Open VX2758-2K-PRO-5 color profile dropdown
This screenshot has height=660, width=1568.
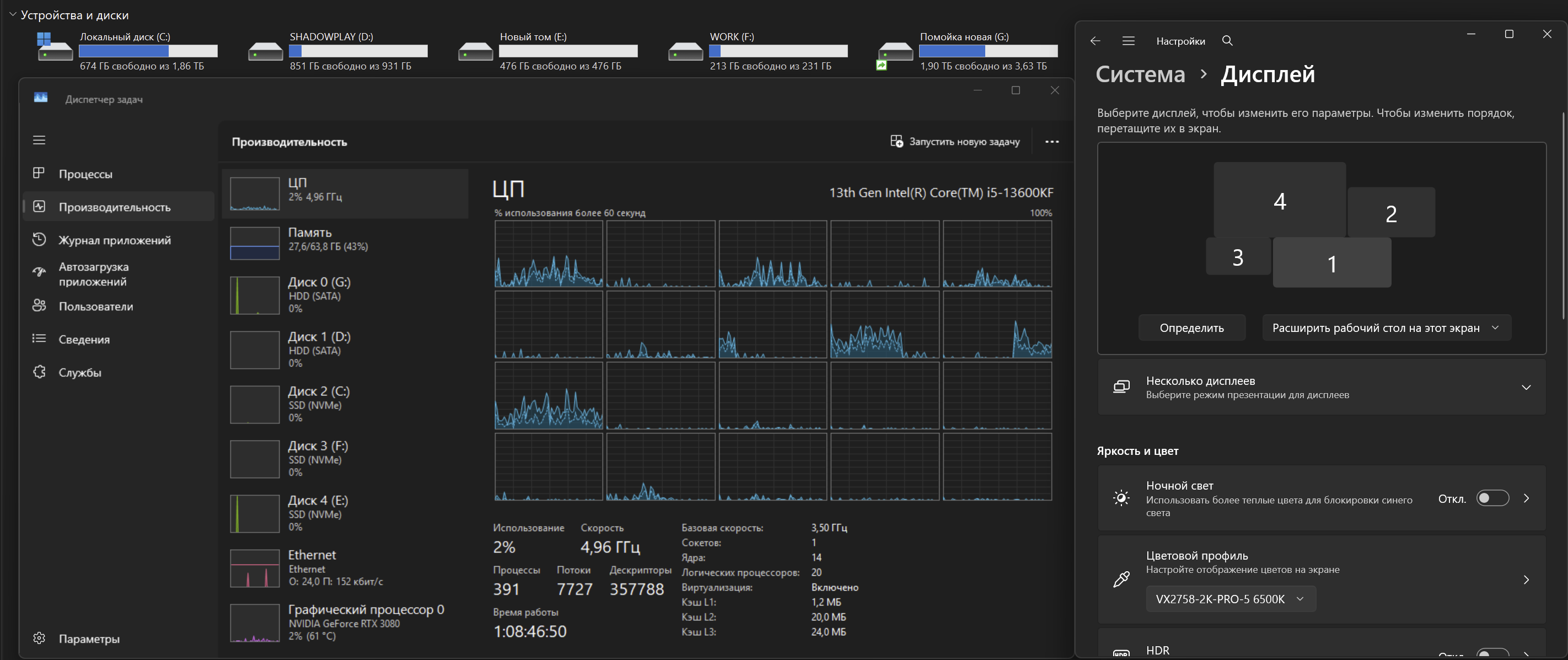tap(1230, 598)
